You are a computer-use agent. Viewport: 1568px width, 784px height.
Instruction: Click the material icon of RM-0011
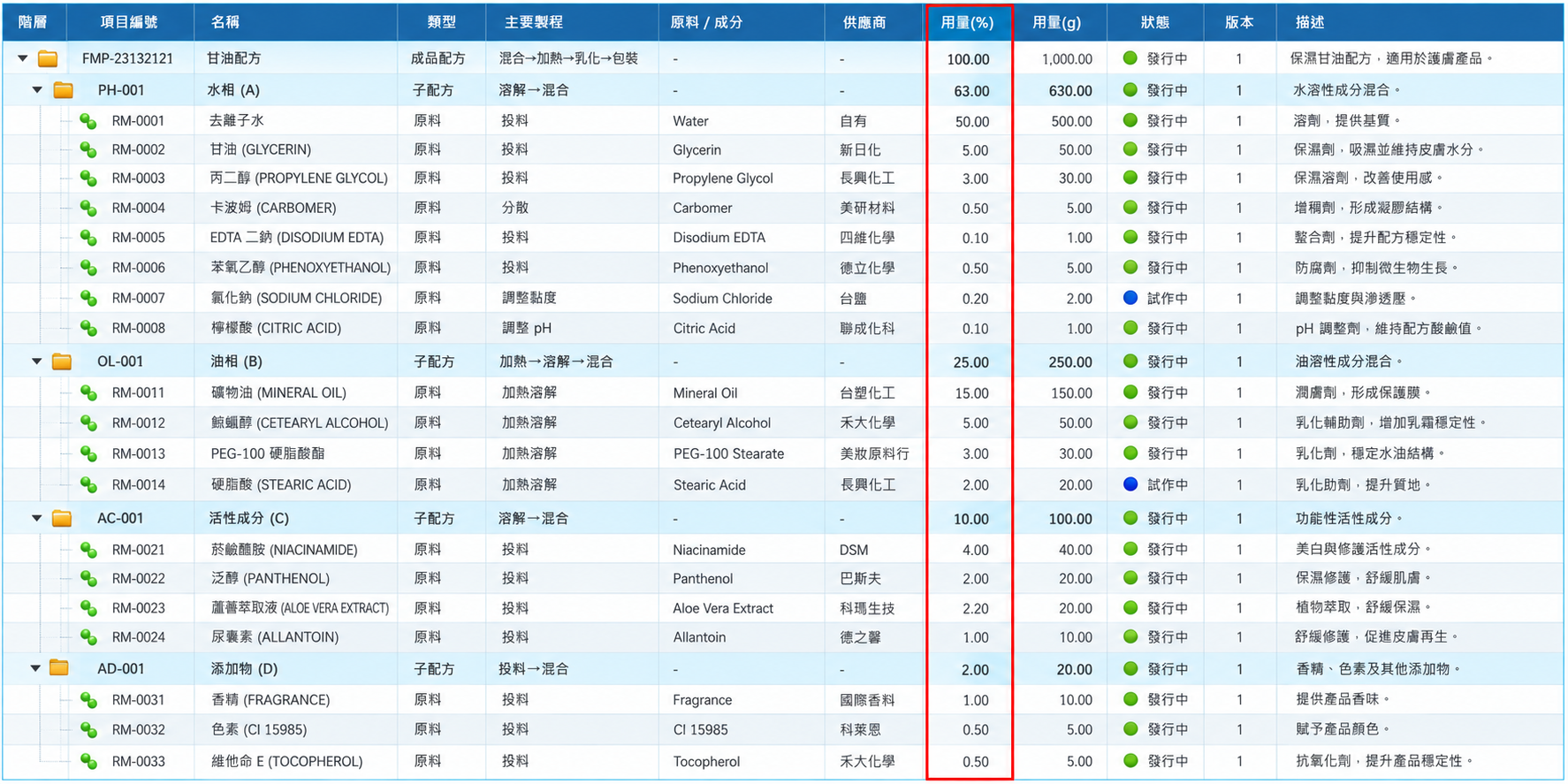[88, 393]
